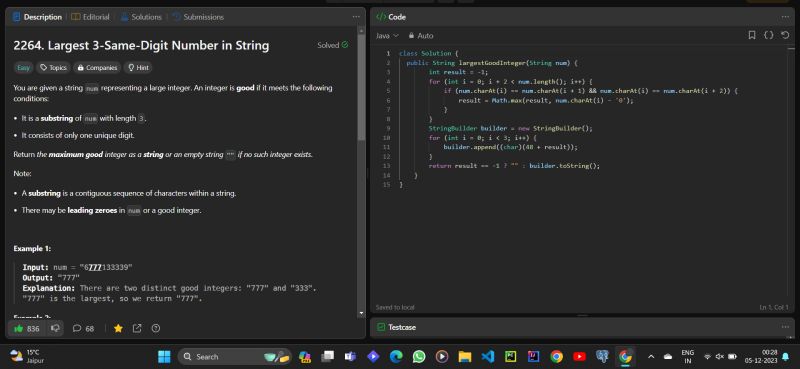Click the Code panel header label
Screen dimensions: 800x369
pyautogui.click(x=391, y=17)
